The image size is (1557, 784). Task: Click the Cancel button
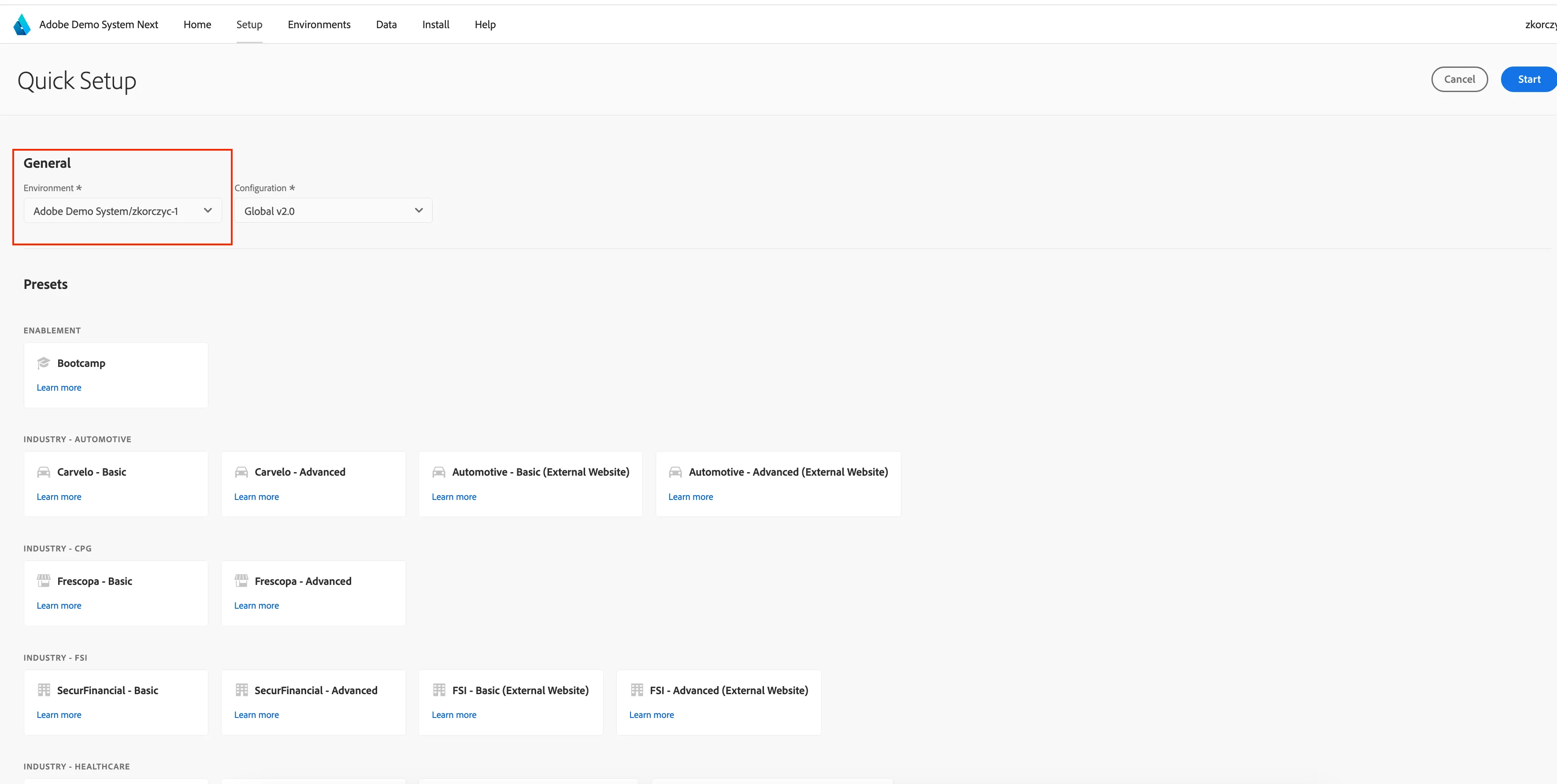(x=1459, y=79)
